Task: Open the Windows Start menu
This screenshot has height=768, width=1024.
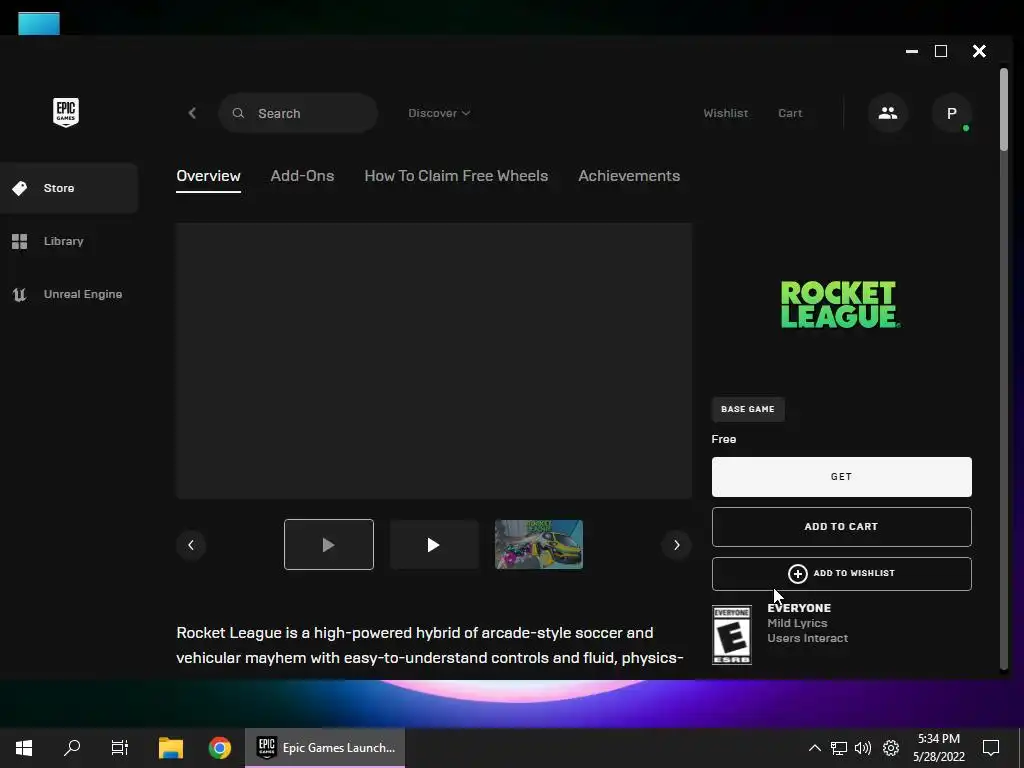Action: tap(24, 748)
